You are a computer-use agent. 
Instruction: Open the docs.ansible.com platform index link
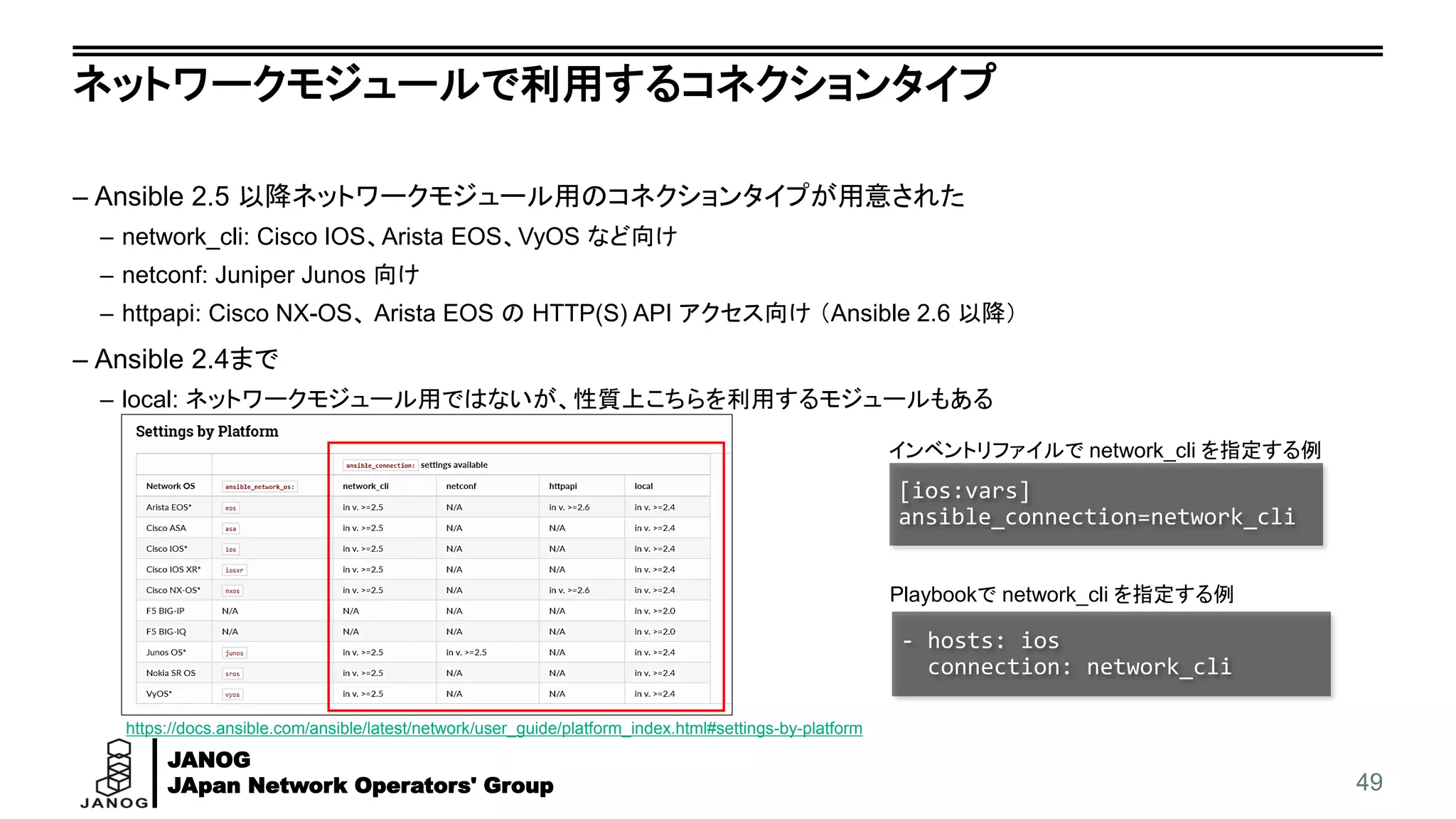click(x=494, y=728)
